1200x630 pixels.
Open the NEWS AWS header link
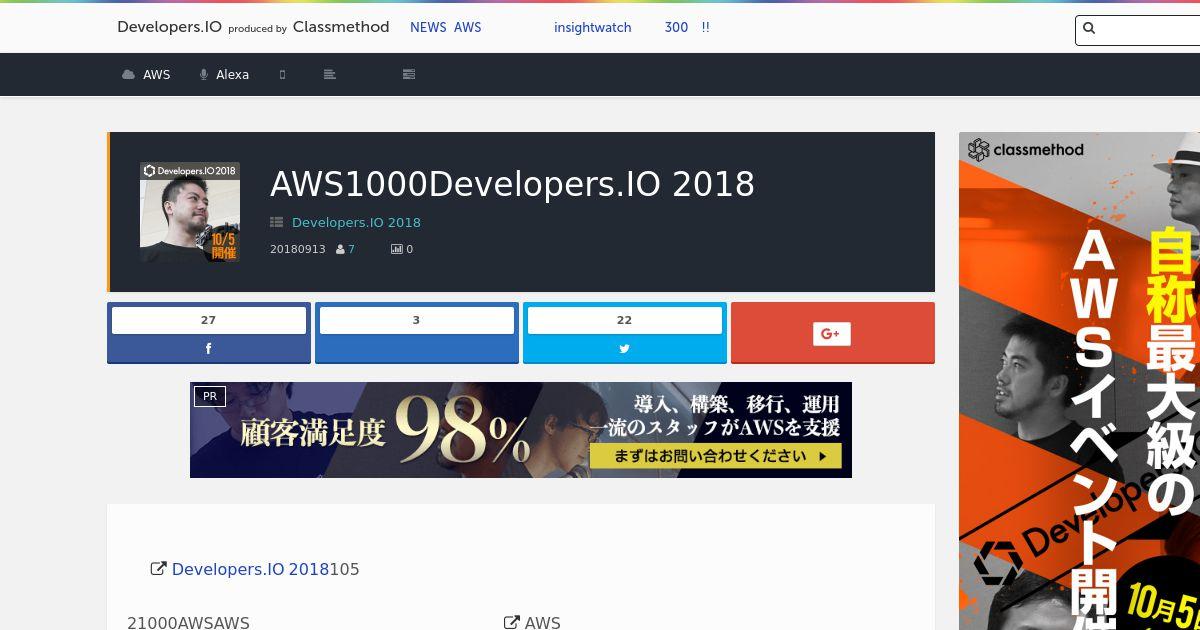[445, 28]
